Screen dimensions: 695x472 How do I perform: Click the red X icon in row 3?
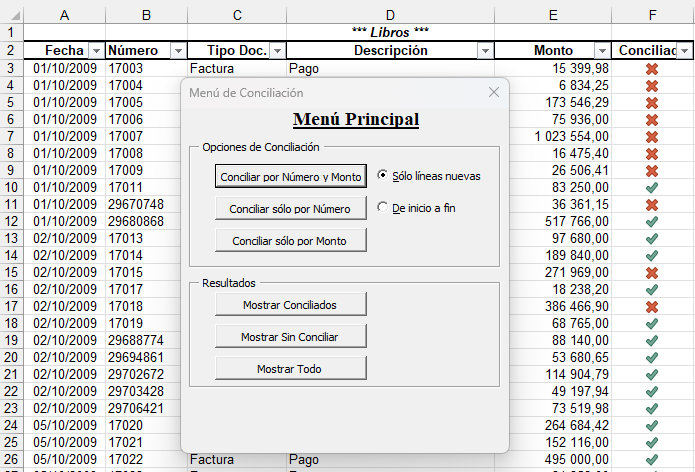652,69
